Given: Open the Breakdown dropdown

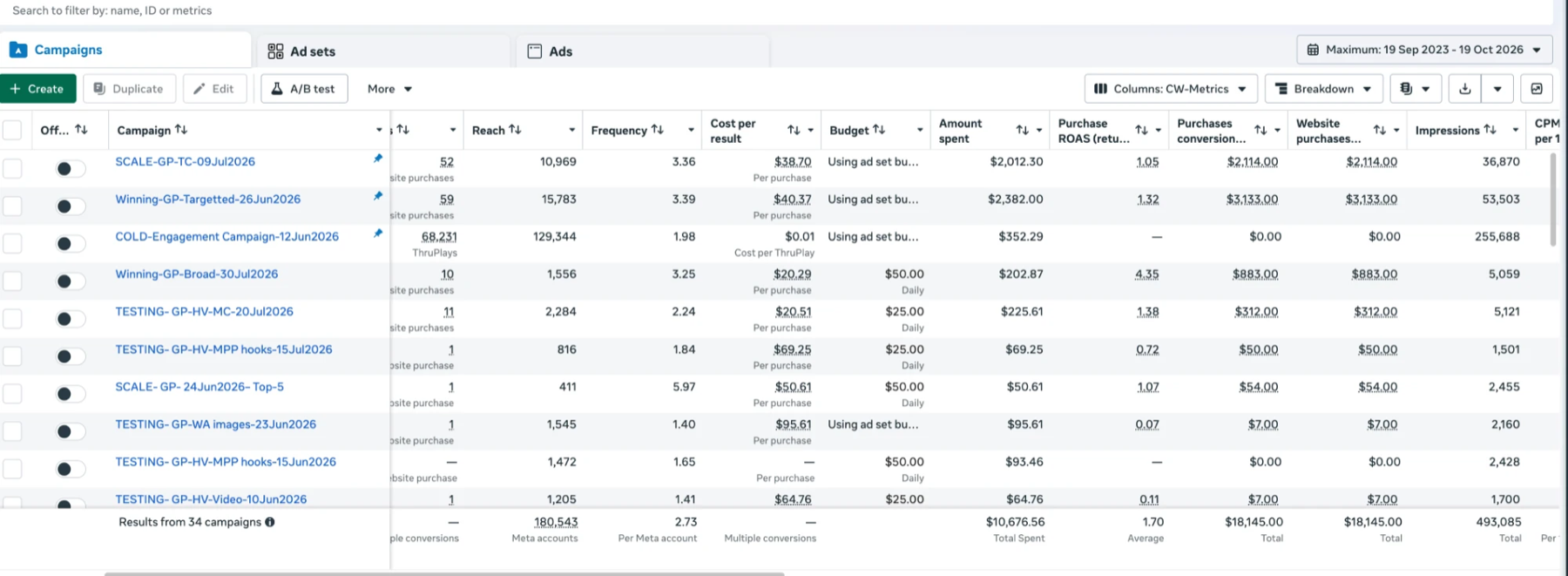Looking at the screenshot, I should (1323, 89).
